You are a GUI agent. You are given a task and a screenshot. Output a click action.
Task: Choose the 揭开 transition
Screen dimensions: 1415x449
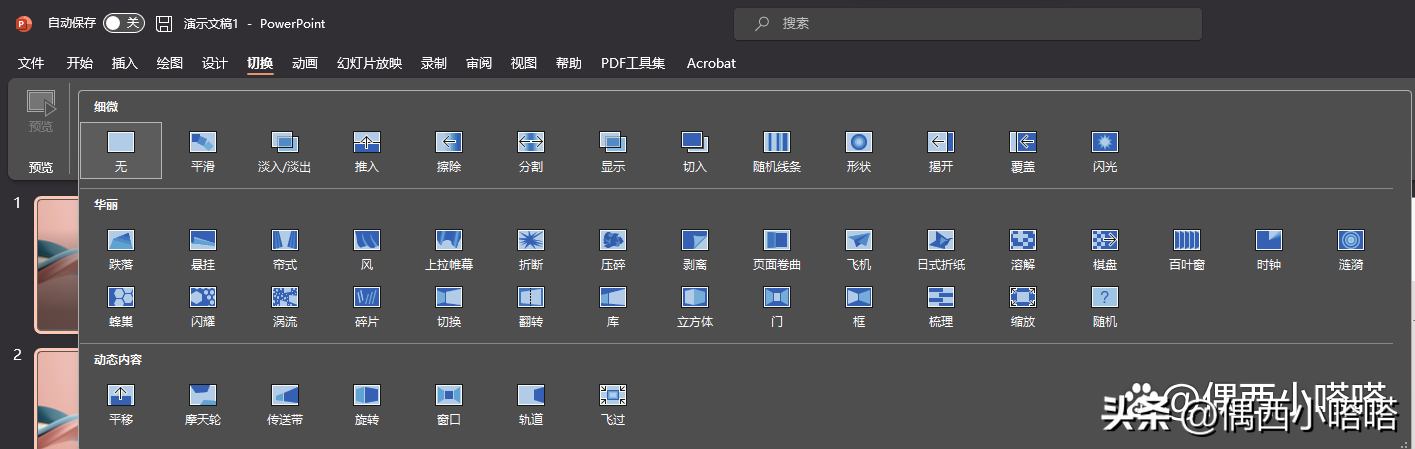941,151
